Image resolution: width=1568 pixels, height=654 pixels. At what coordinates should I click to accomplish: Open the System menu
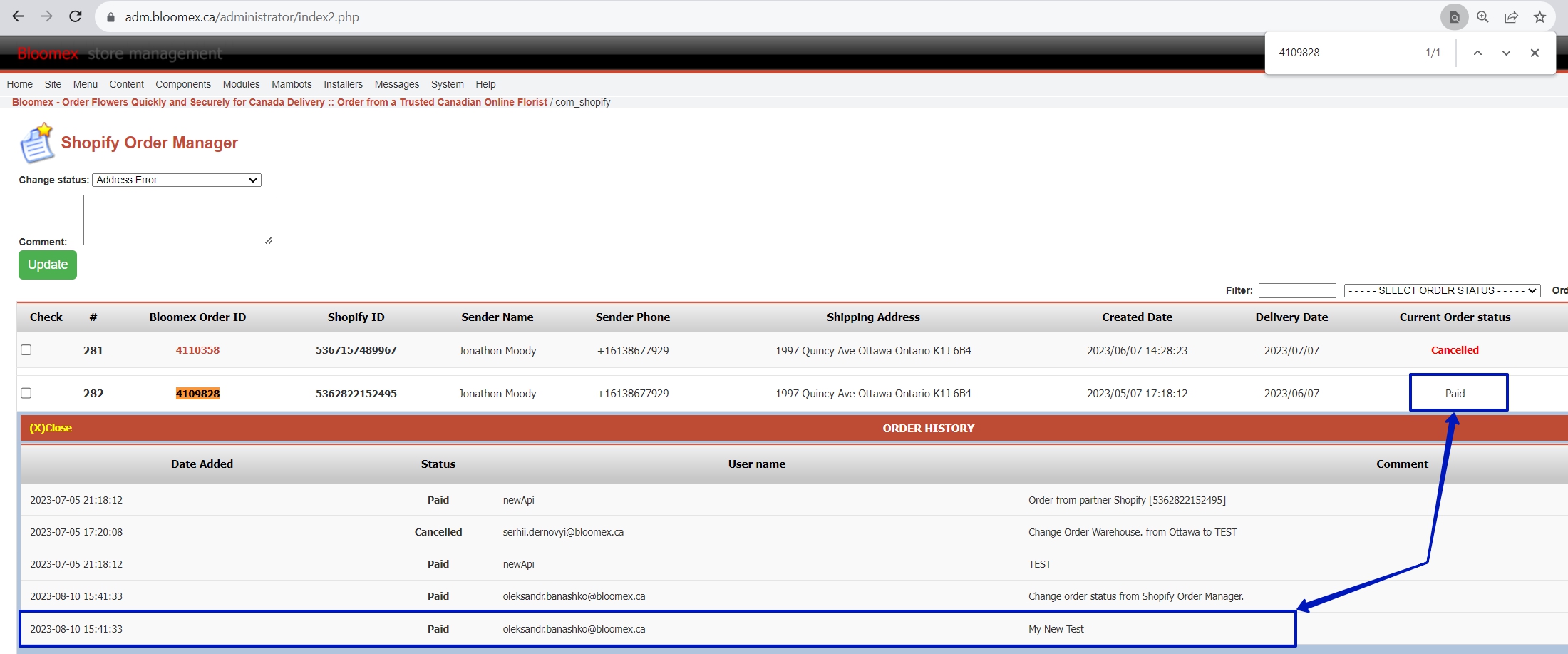[448, 84]
